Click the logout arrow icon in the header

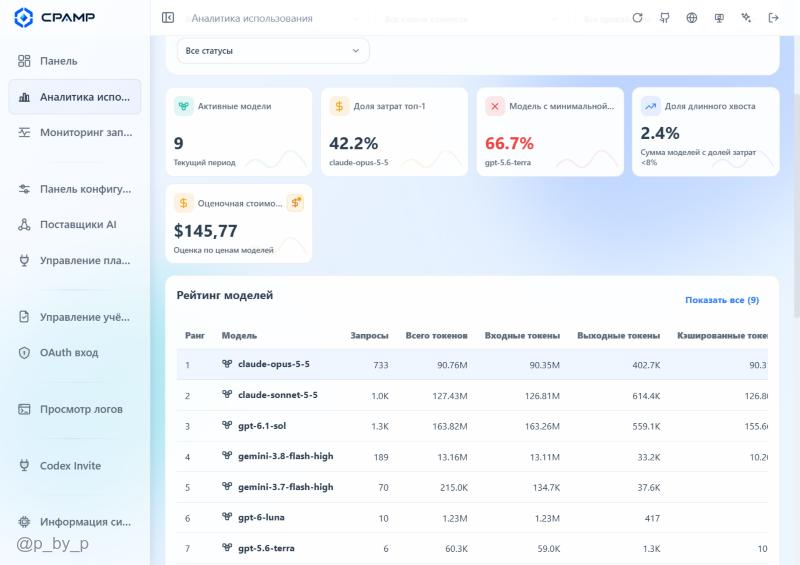pyautogui.click(x=773, y=18)
